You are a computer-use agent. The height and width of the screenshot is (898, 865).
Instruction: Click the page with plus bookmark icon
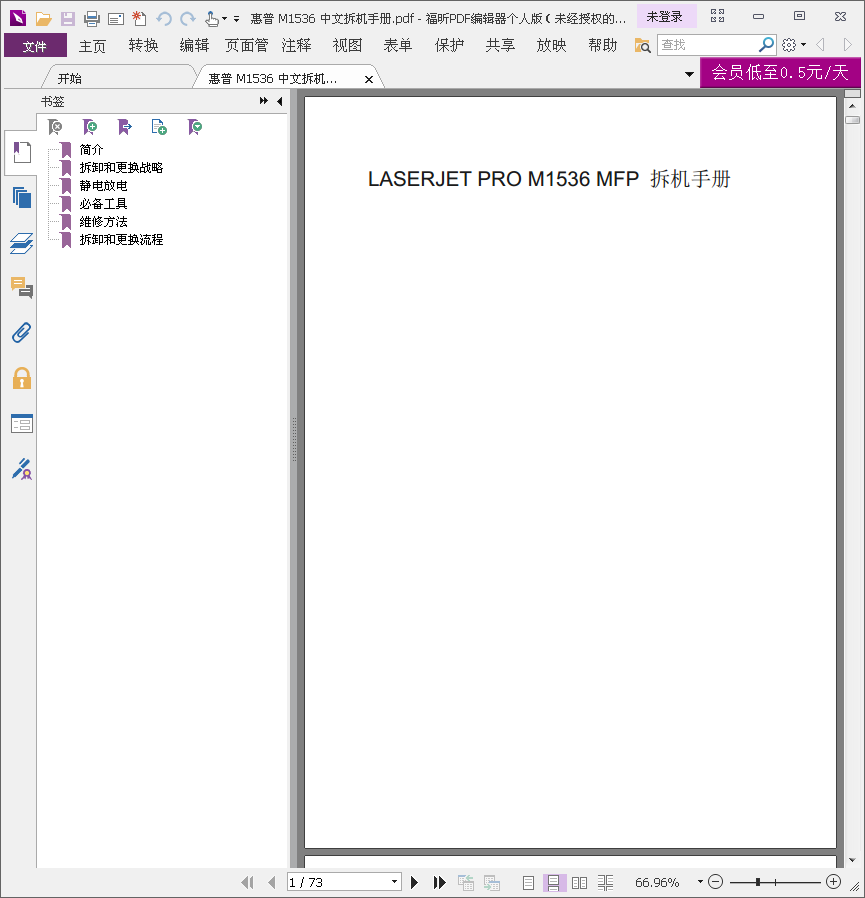click(x=159, y=127)
